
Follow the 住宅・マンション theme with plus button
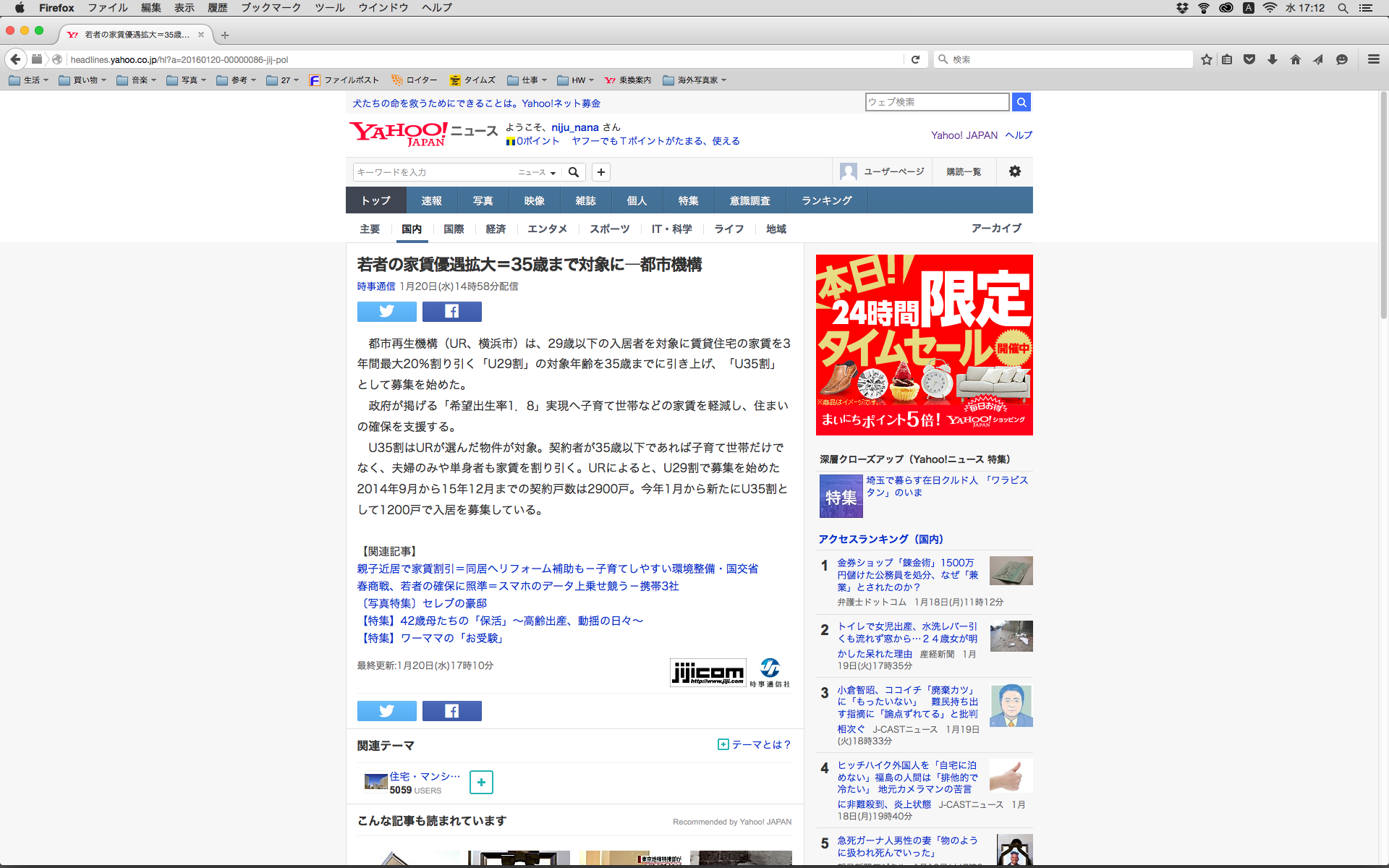[x=481, y=782]
